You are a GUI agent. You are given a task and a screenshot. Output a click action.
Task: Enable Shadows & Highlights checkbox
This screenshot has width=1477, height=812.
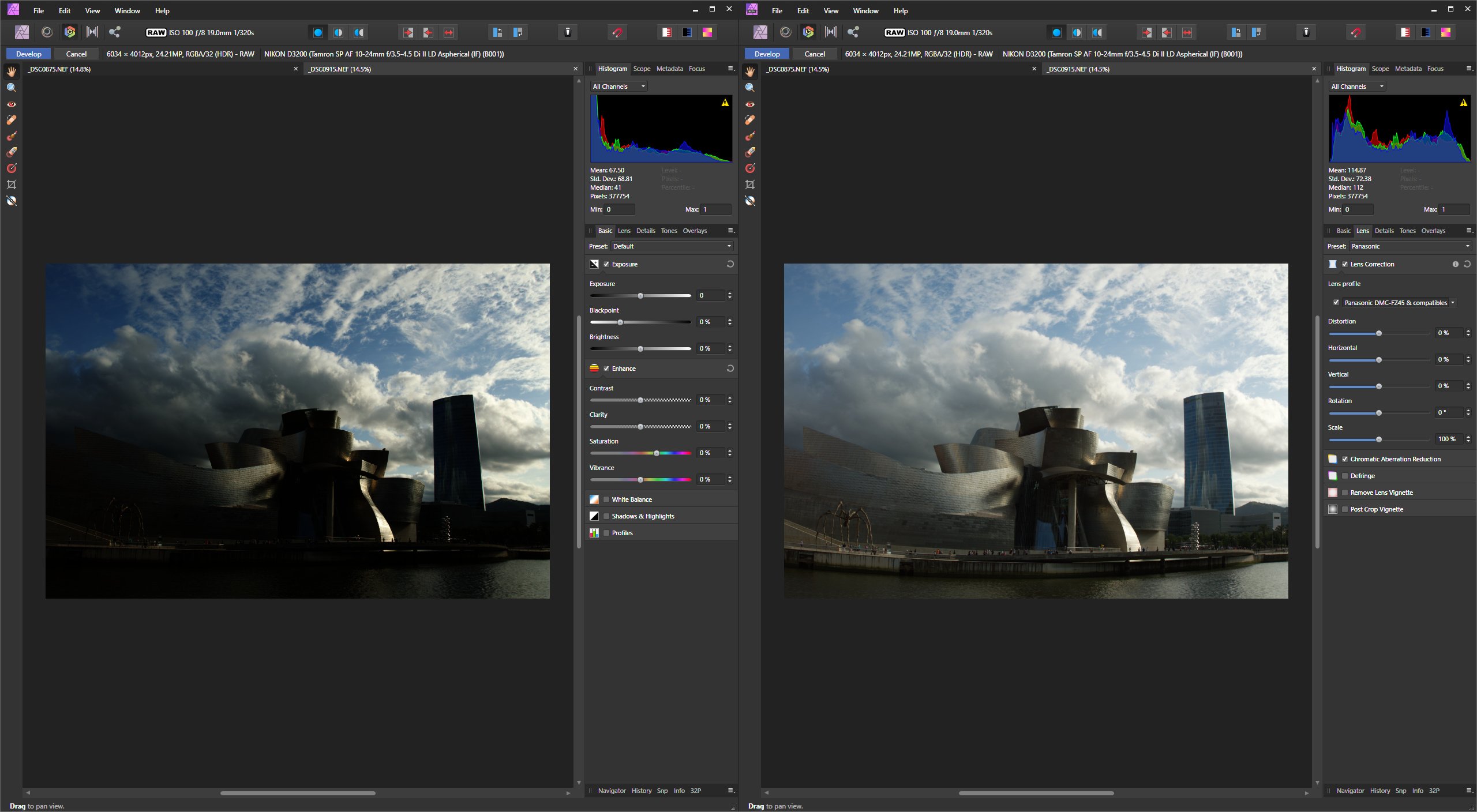(606, 516)
